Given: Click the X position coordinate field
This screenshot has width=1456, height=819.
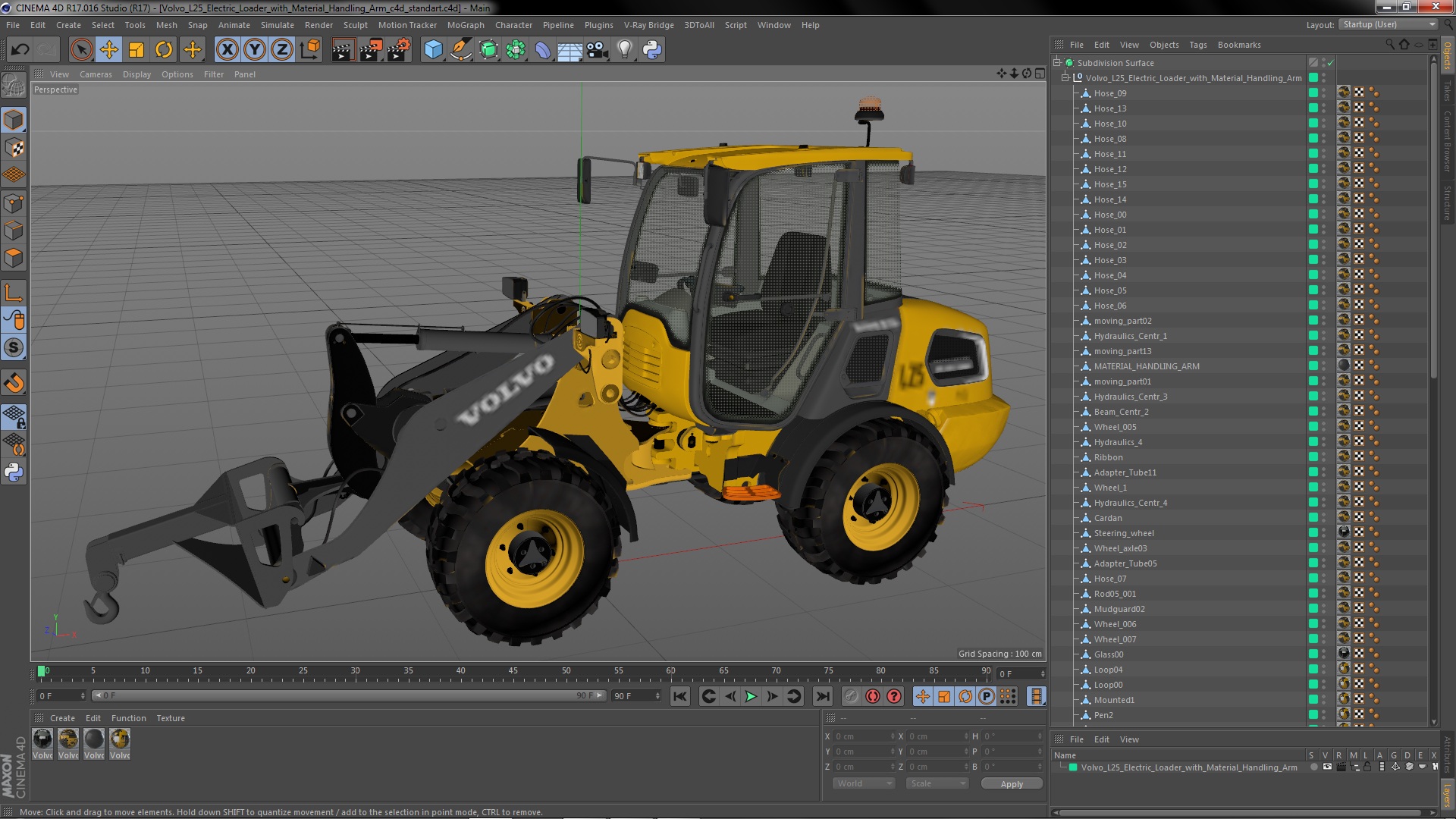Looking at the screenshot, I should (864, 736).
